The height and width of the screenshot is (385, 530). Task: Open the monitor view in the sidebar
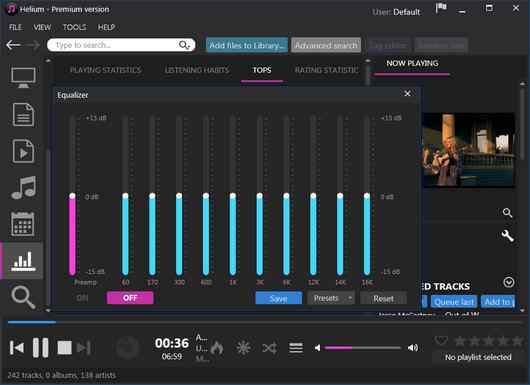(23, 78)
